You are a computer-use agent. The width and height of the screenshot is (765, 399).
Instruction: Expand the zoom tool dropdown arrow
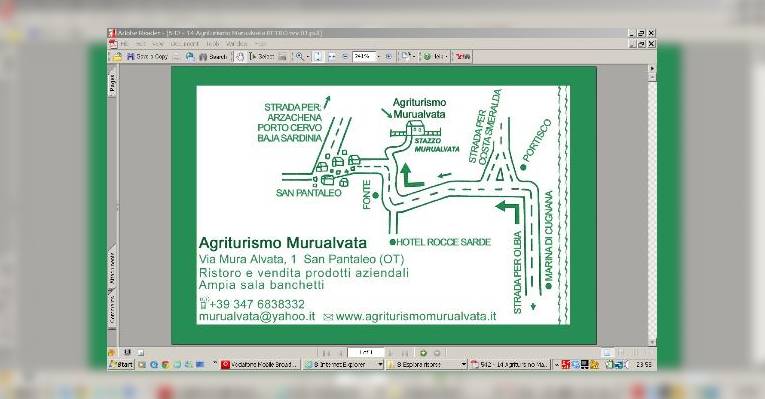tap(308, 57)
